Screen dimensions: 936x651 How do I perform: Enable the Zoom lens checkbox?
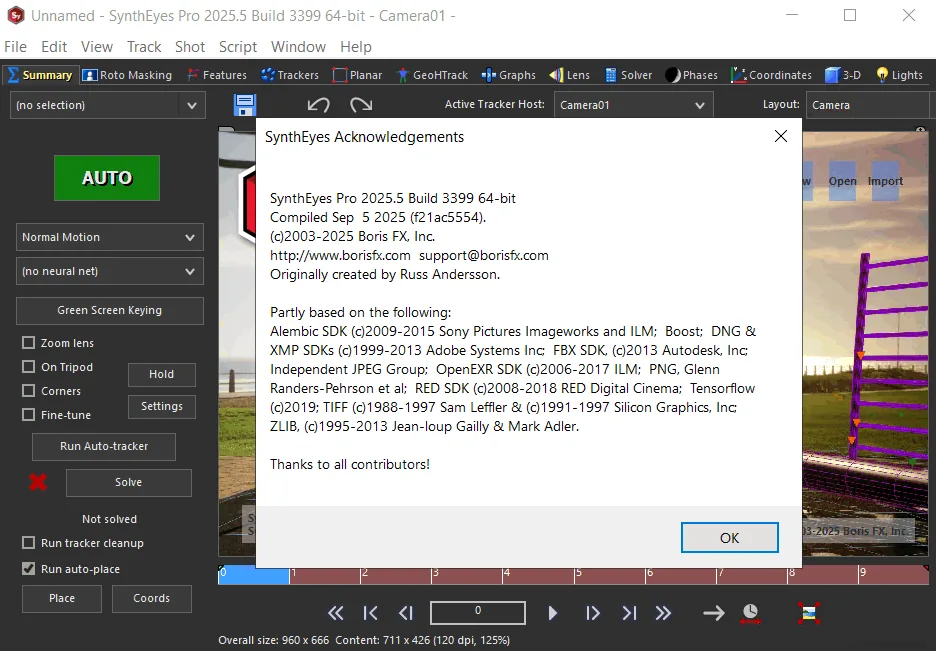click(28, 343)
